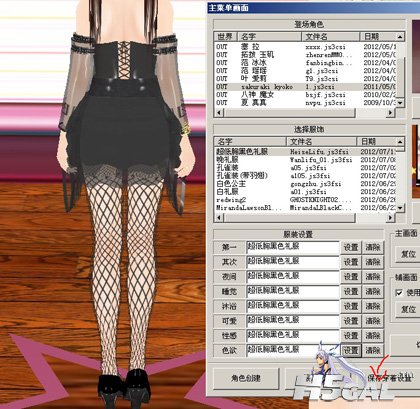Select character row with file 'T9.jx3csi'
Screen dimensions: 420x409
[305, 79]
